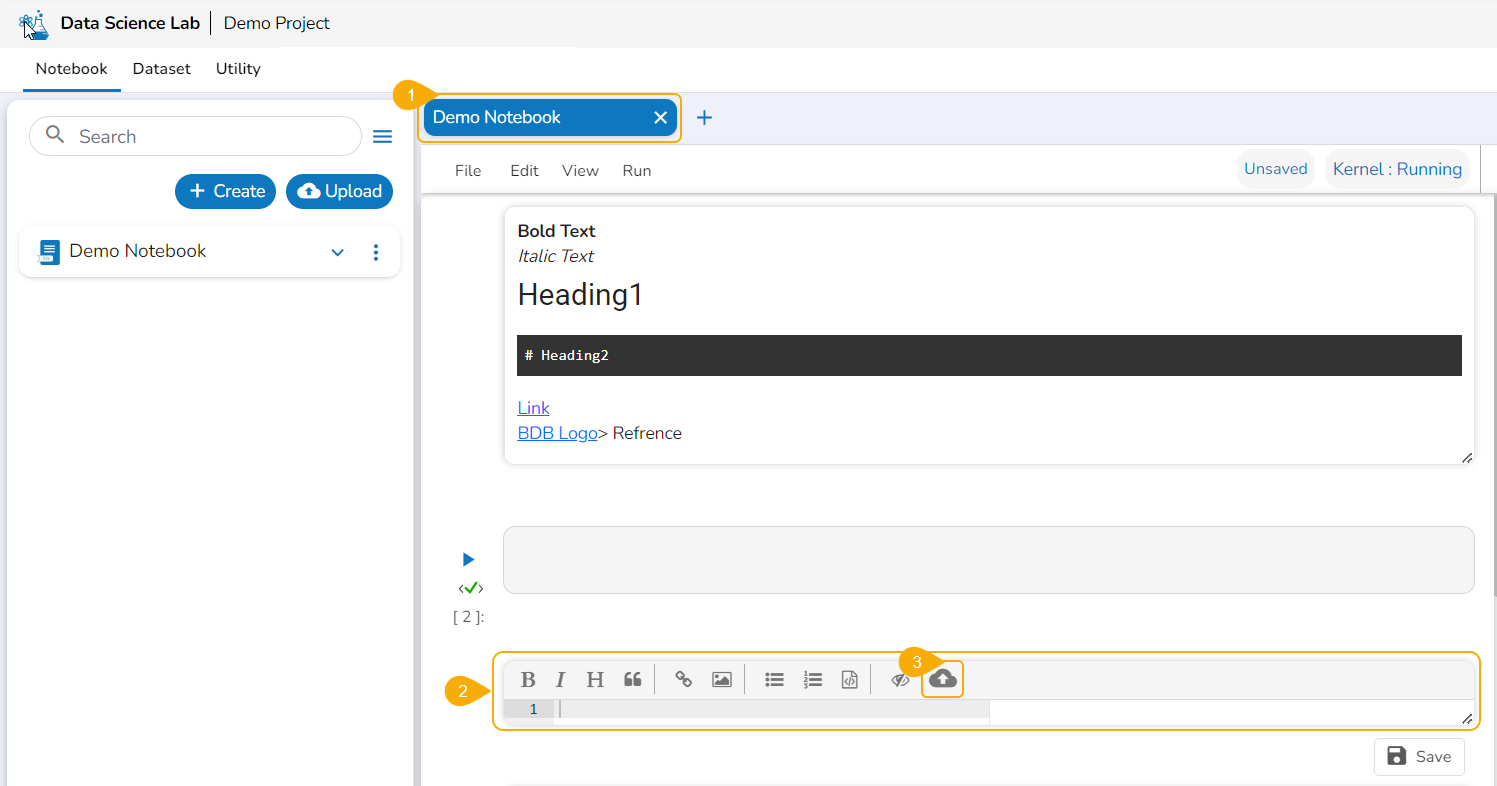Insert an image with the picture icon
The image size is (1497, 786).
(722, 680)
